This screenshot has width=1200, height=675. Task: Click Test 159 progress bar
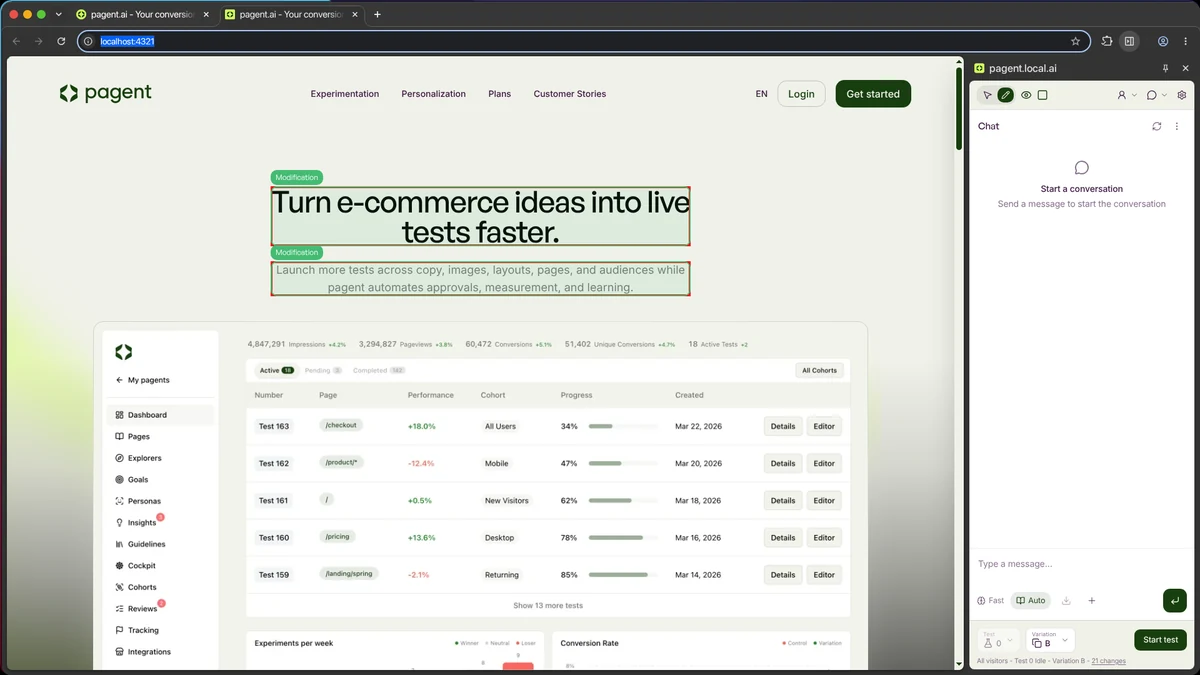623,575
